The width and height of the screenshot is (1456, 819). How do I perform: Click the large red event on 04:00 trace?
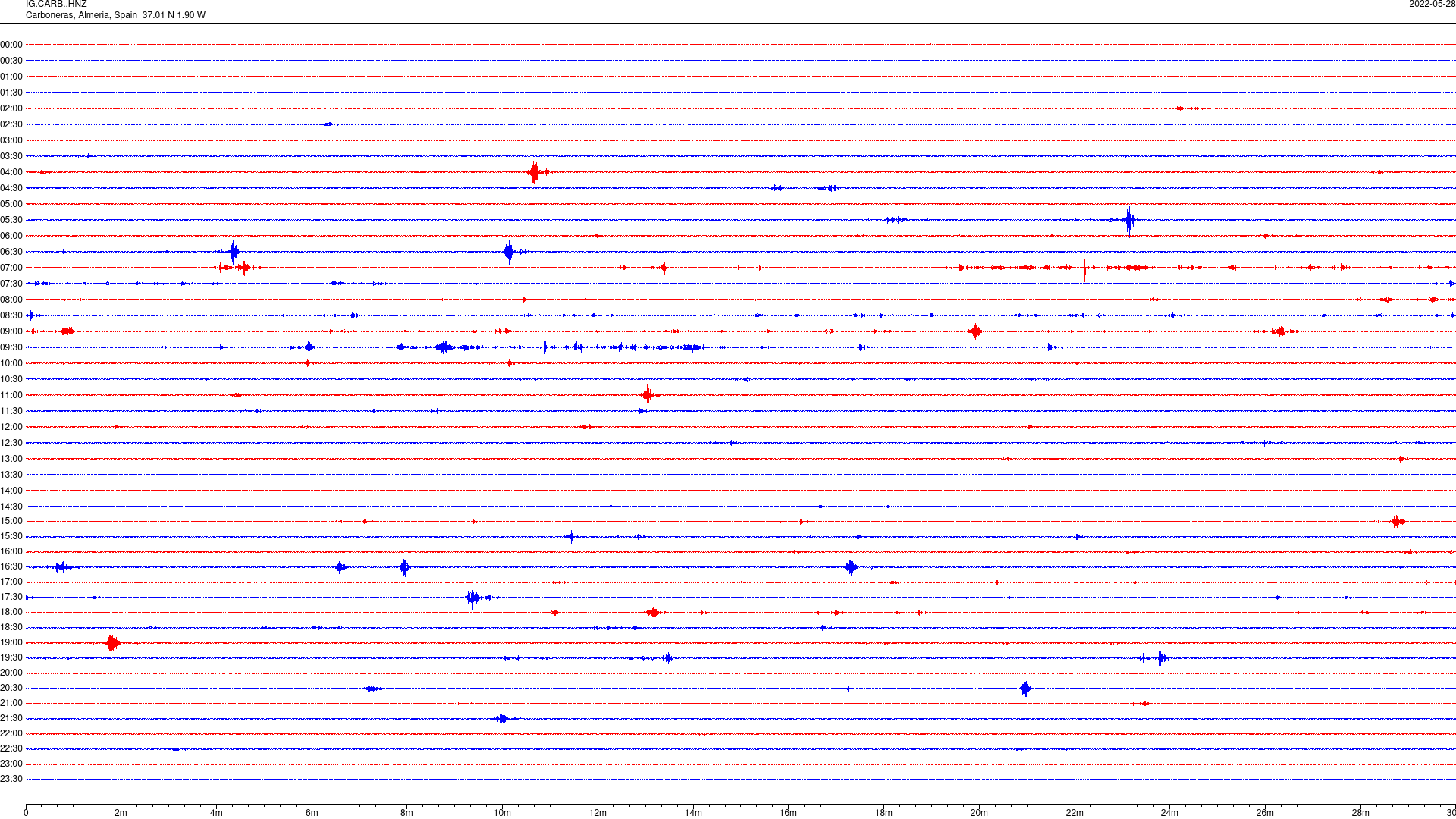(x=535, y=172)
